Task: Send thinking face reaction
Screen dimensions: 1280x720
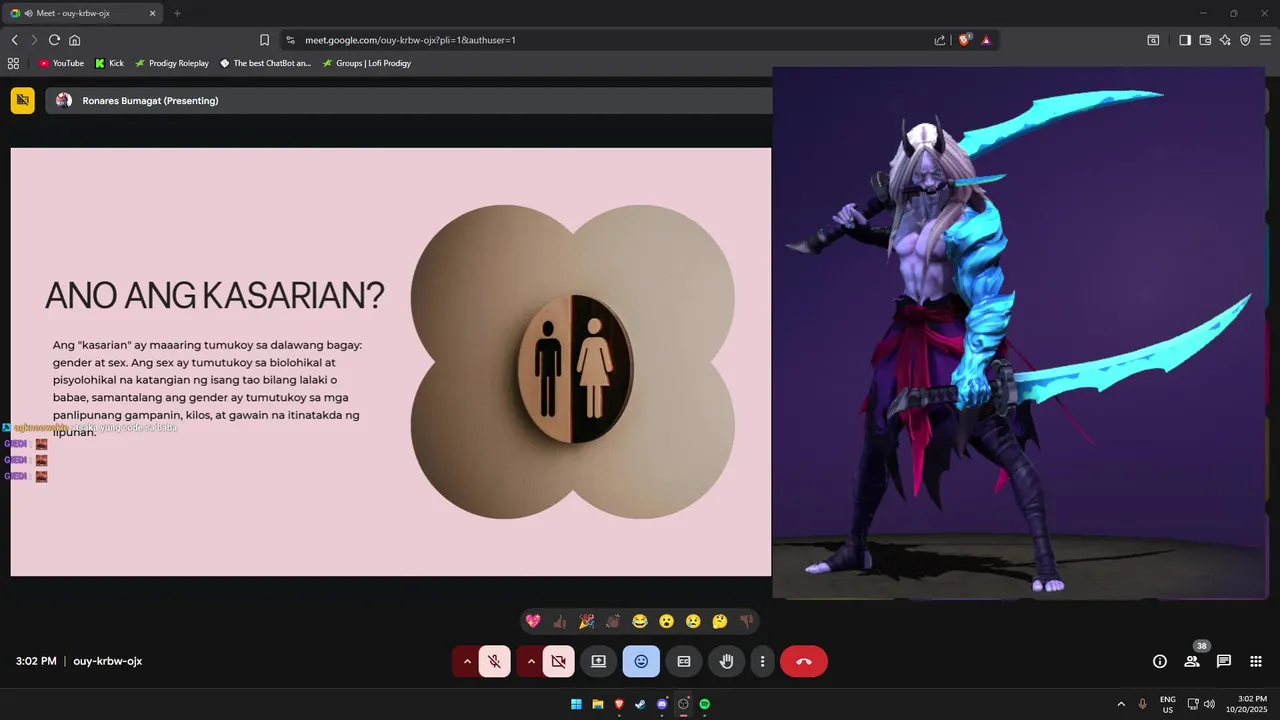Action: point(720,621)
